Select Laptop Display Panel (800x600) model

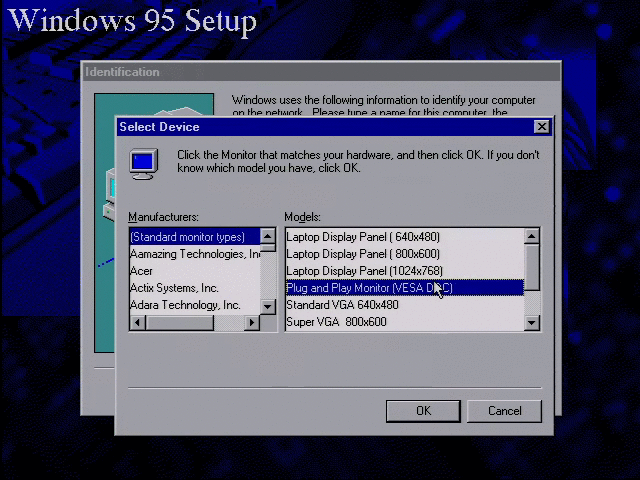[x=404, y=254]
